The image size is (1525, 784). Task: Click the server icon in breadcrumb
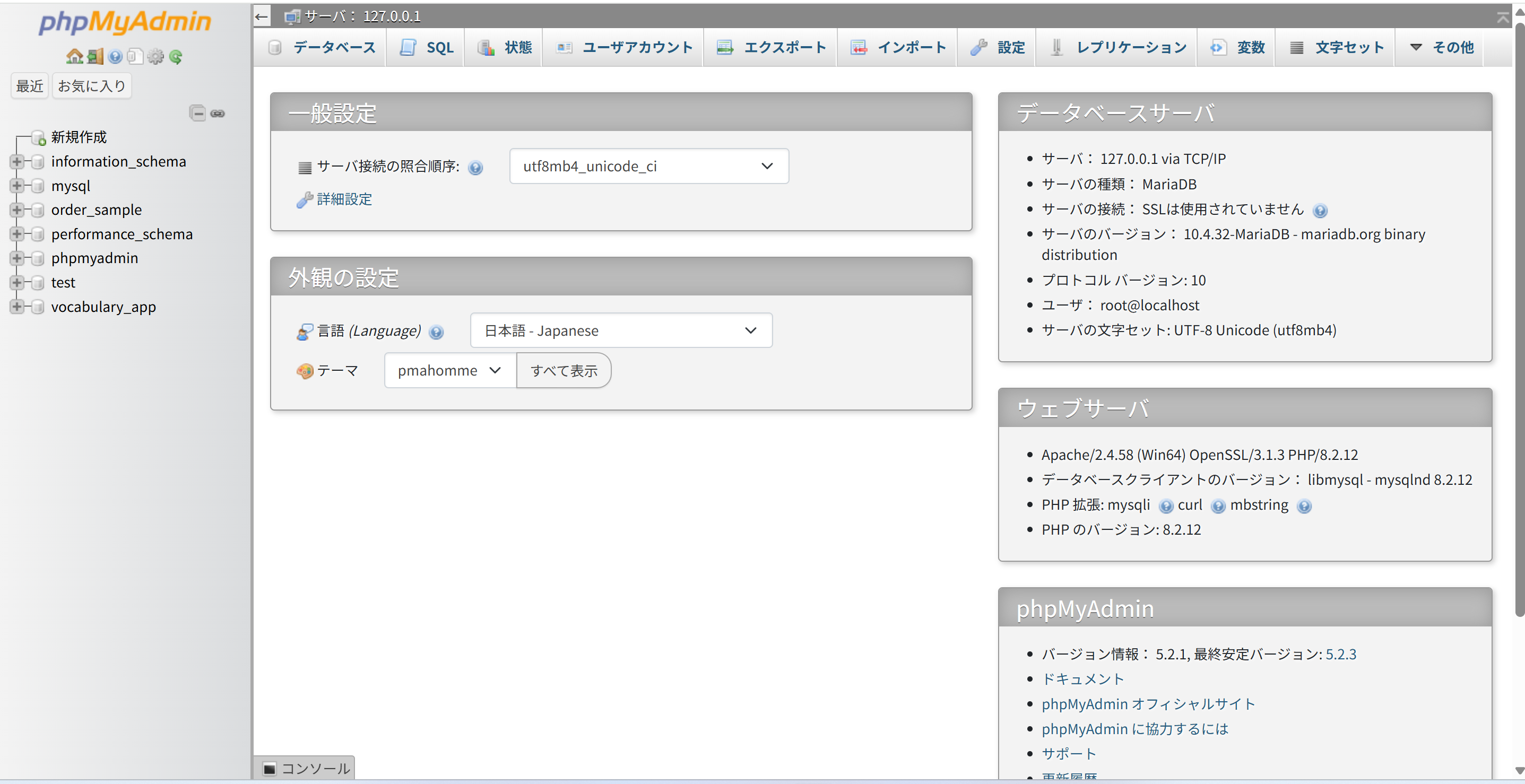point(292,16)
